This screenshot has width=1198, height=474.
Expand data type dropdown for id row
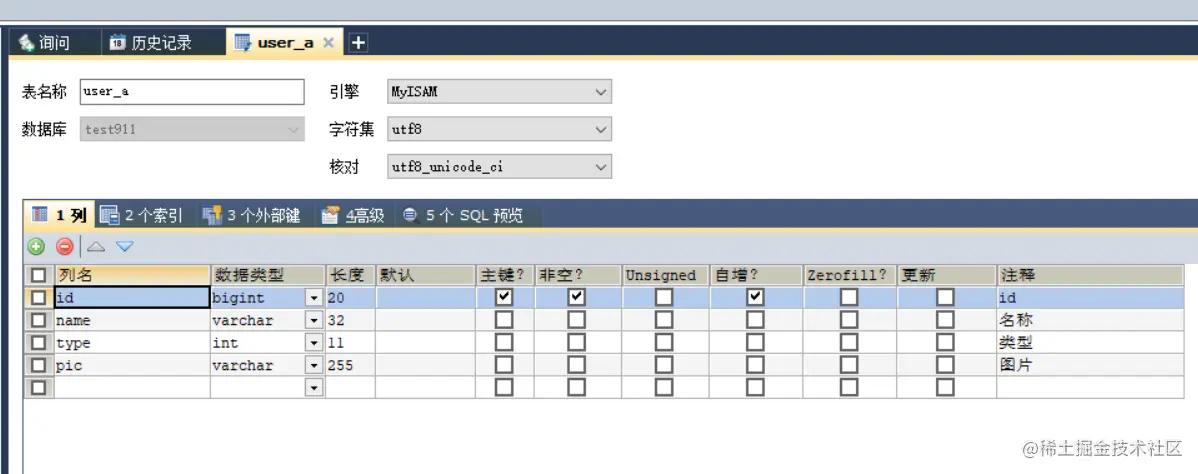[x=314, y=298]
